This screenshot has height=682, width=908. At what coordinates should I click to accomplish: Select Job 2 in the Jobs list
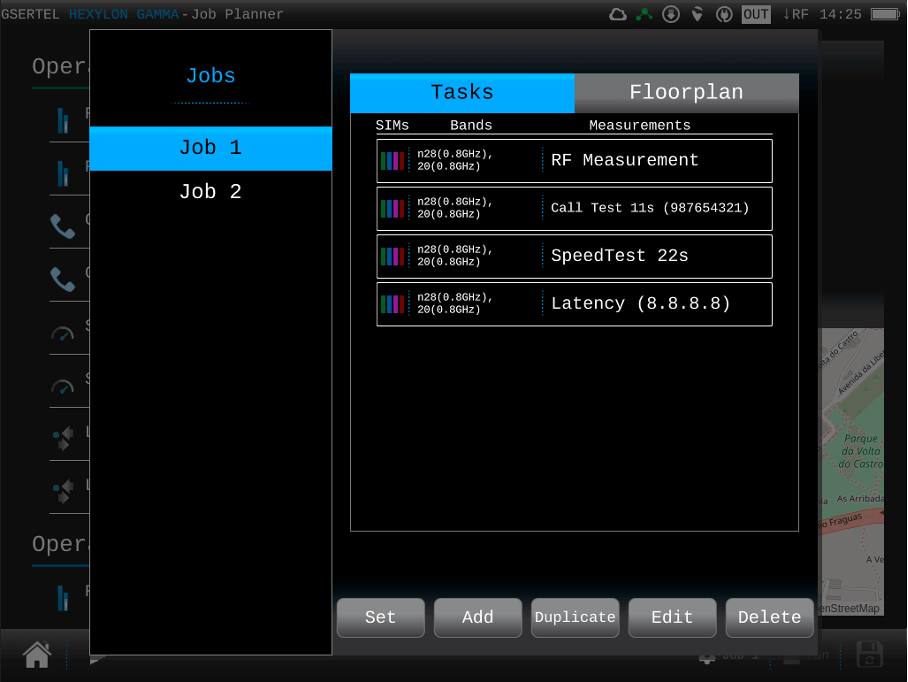click(x=210, y=192)
